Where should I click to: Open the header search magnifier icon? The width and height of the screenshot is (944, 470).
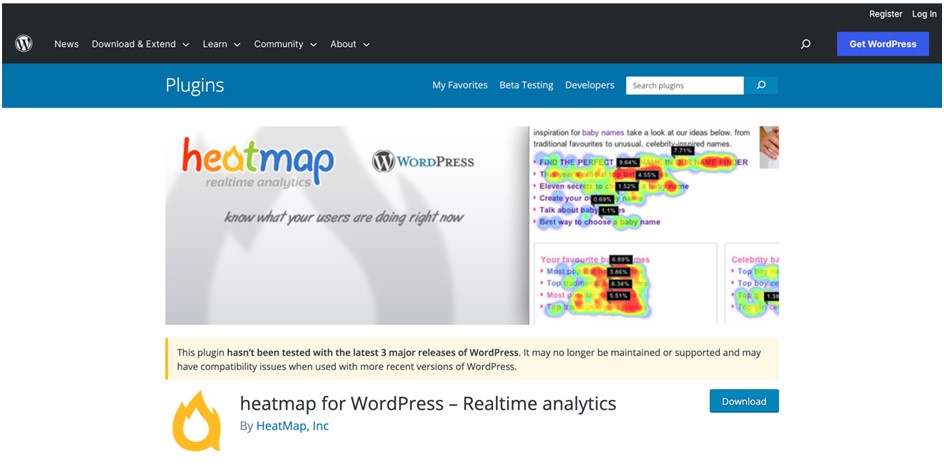pos(806,44)
